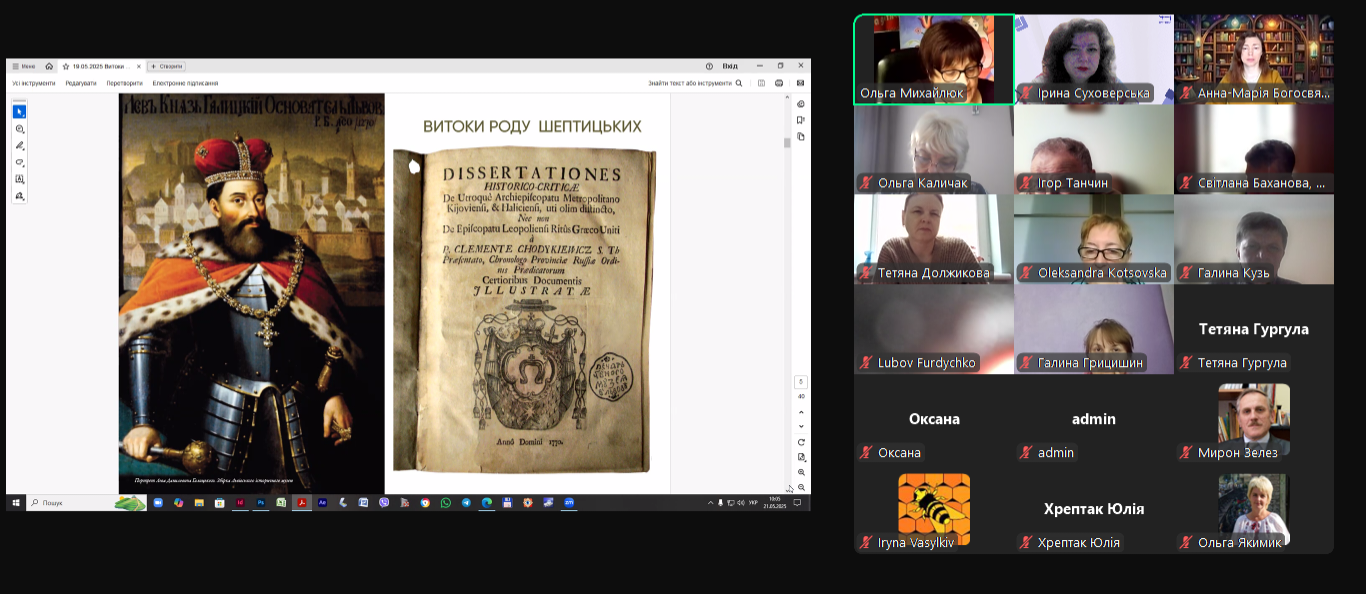This screenshot has width=1366, height=594.
Task: Switch to Усі інструменти tab
Action: (34, 83)
